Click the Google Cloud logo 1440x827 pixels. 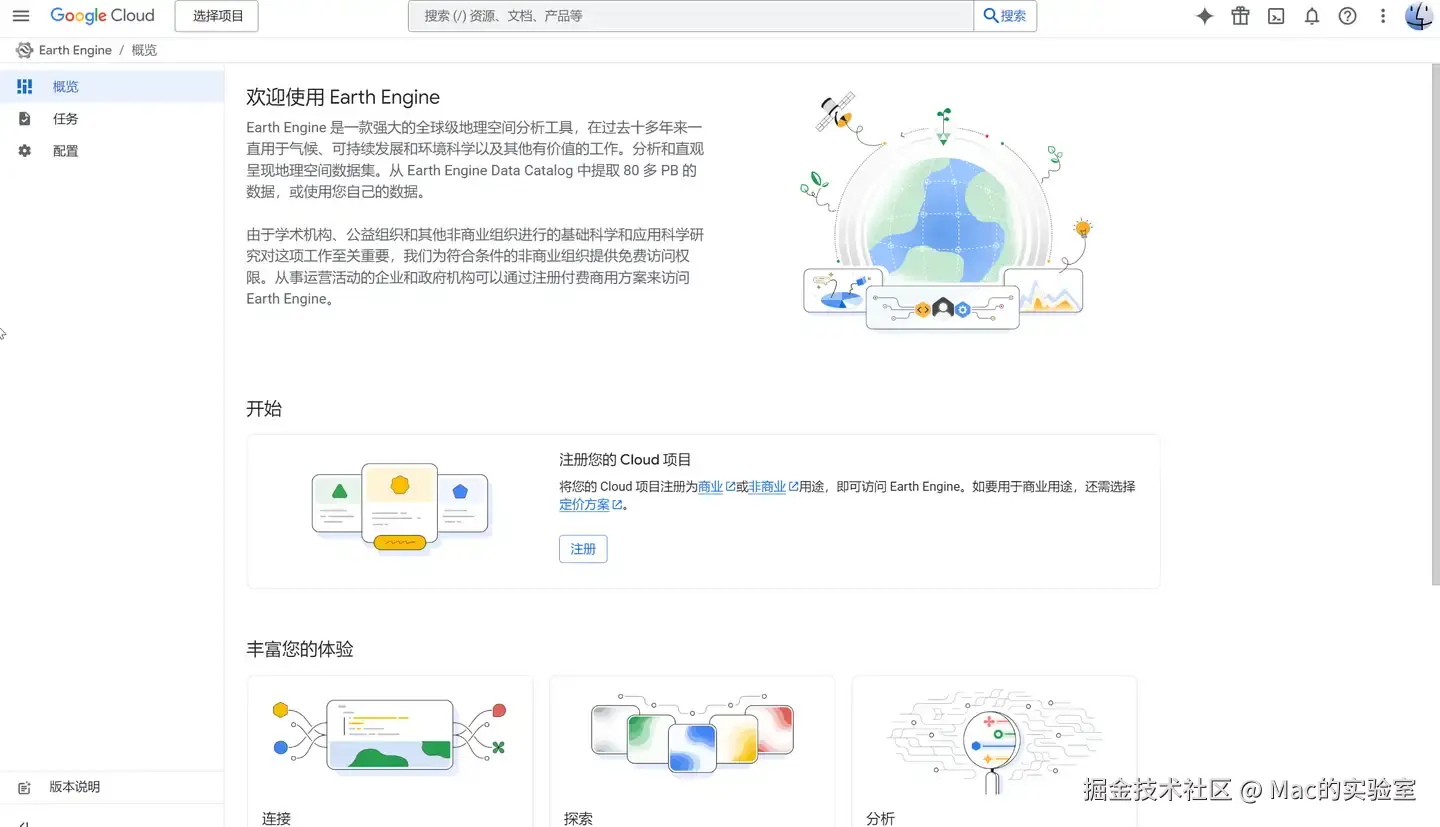[x=103, y=16]
